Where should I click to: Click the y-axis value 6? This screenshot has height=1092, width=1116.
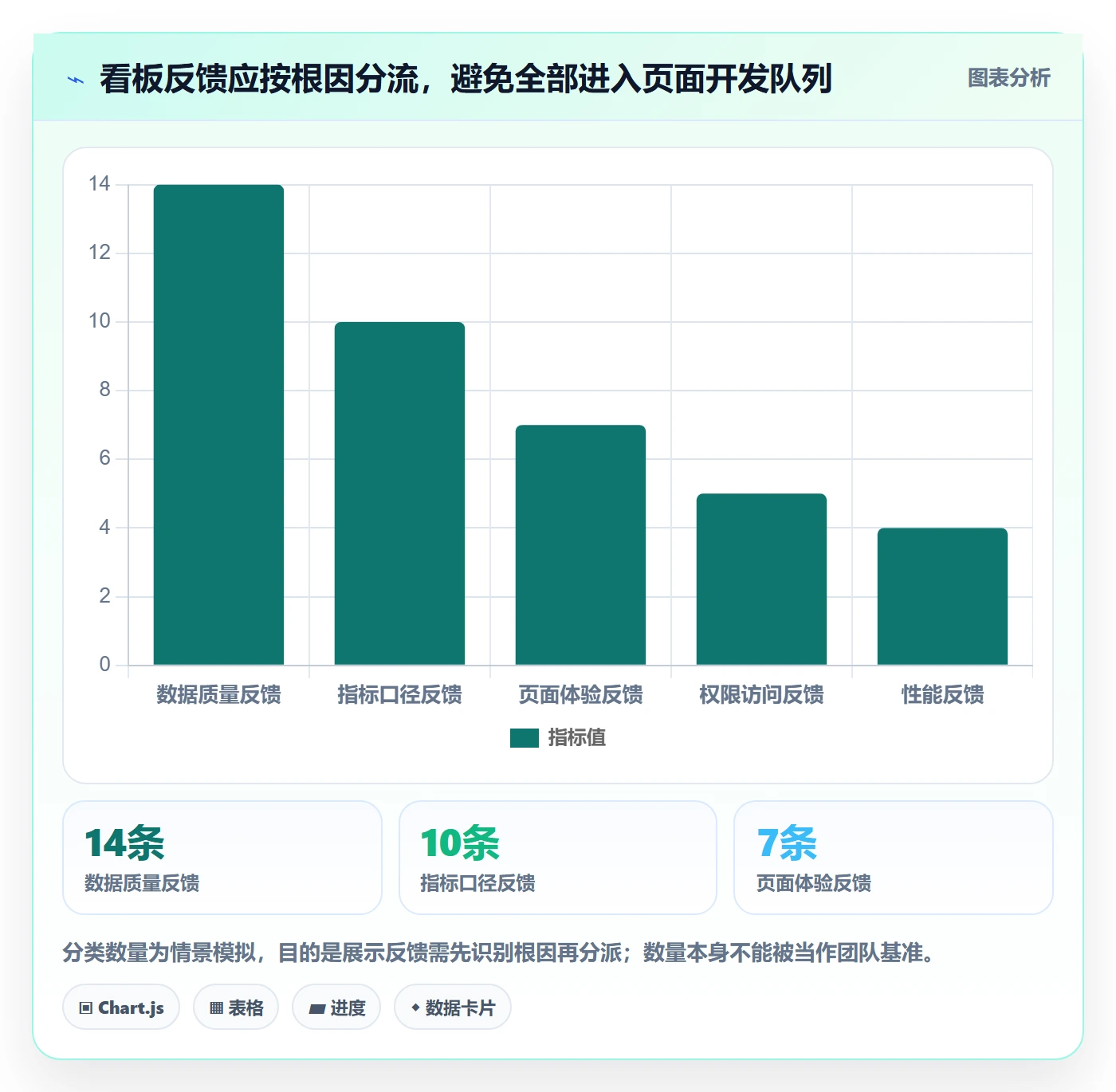click(104, 458)
